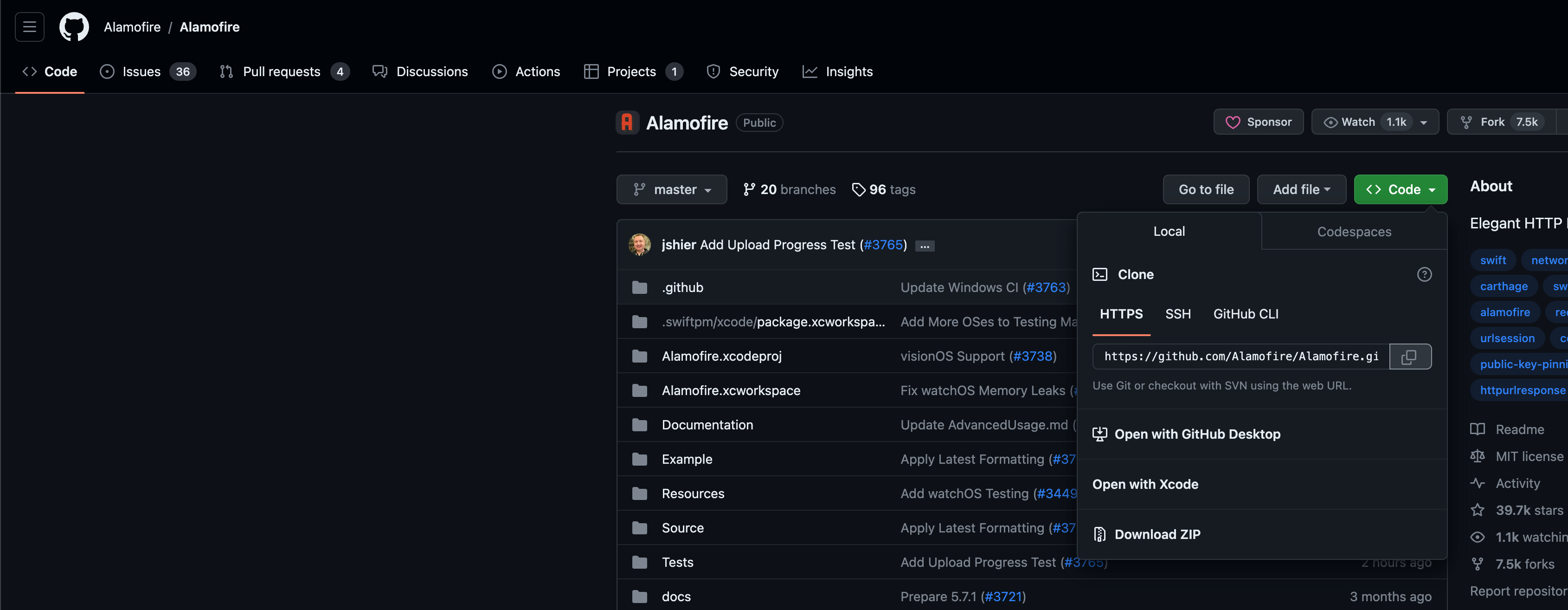Open the Activity link in About
The image size is (1568, 610).
1505,483
